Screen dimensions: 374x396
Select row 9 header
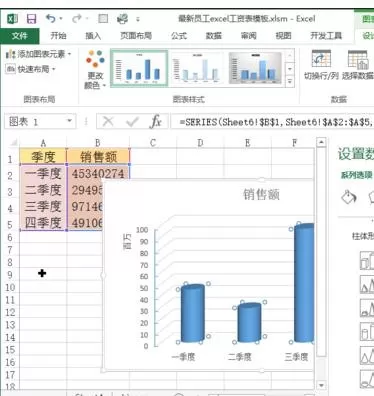10,275
